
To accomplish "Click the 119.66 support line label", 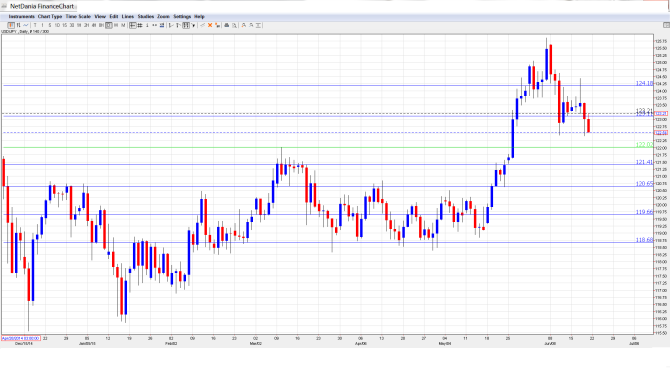I will 644,212.
